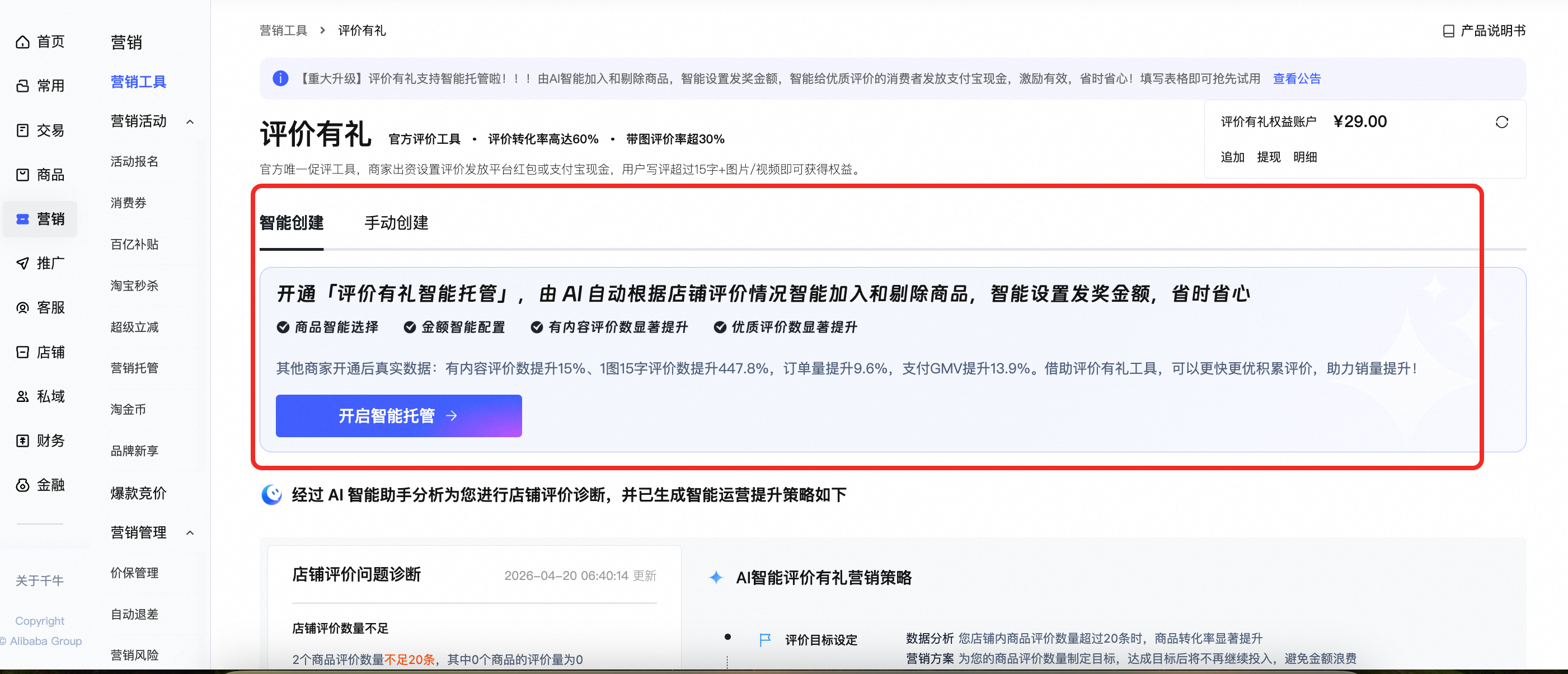Screen dimensions: 1568x674
Task: Open the 首页 home icon
Action: pyautogui.click(x=22, y=42)
